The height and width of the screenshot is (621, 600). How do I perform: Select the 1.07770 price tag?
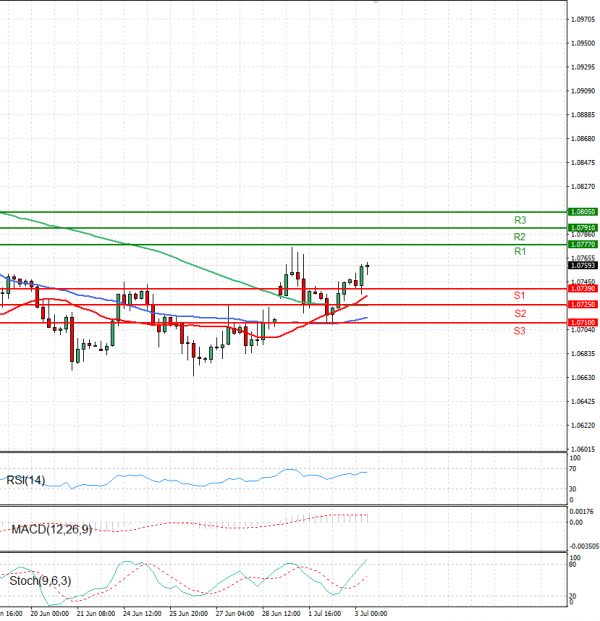[x=583, y=244]
